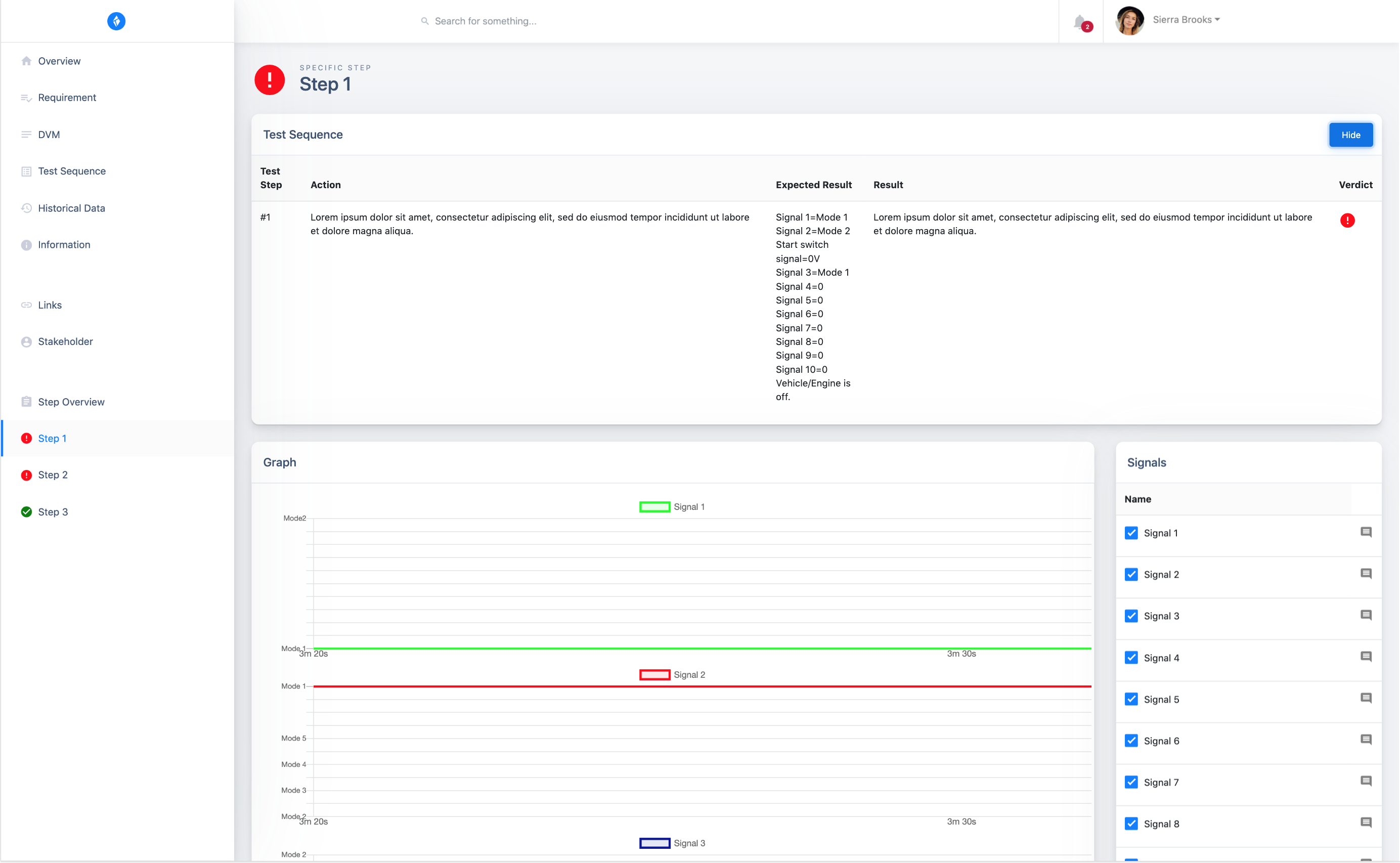Click the Historical Data clock icon
Screen dimensions: 1400x863
click(x=26, y=208)
